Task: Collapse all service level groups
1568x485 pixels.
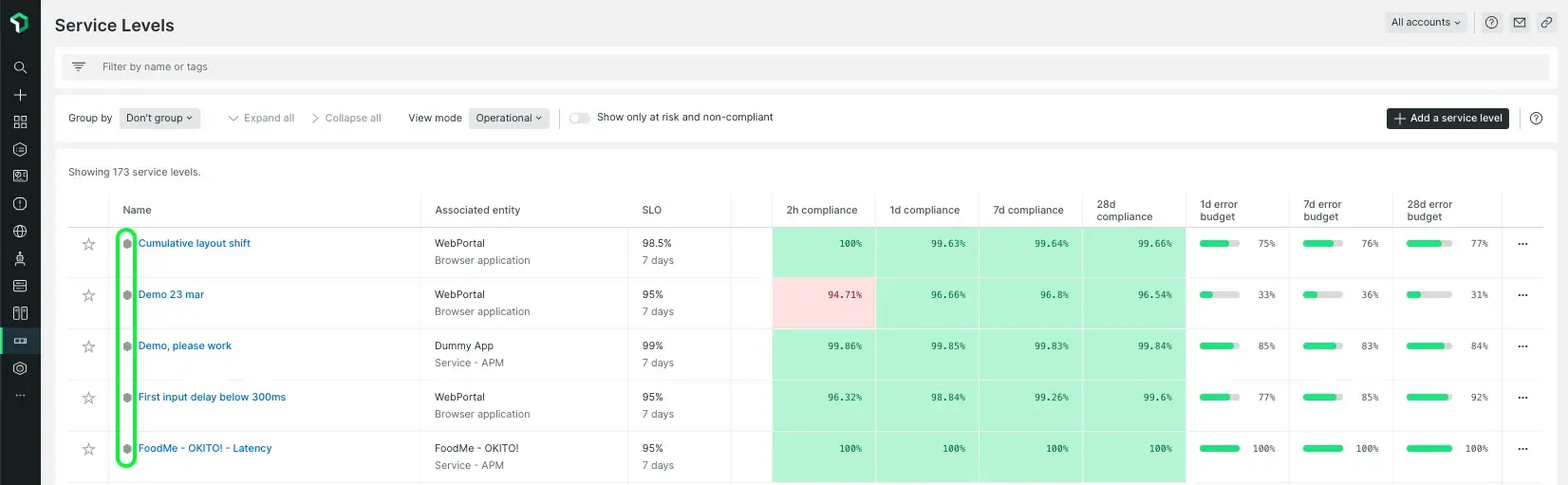Action: [346, 119]
